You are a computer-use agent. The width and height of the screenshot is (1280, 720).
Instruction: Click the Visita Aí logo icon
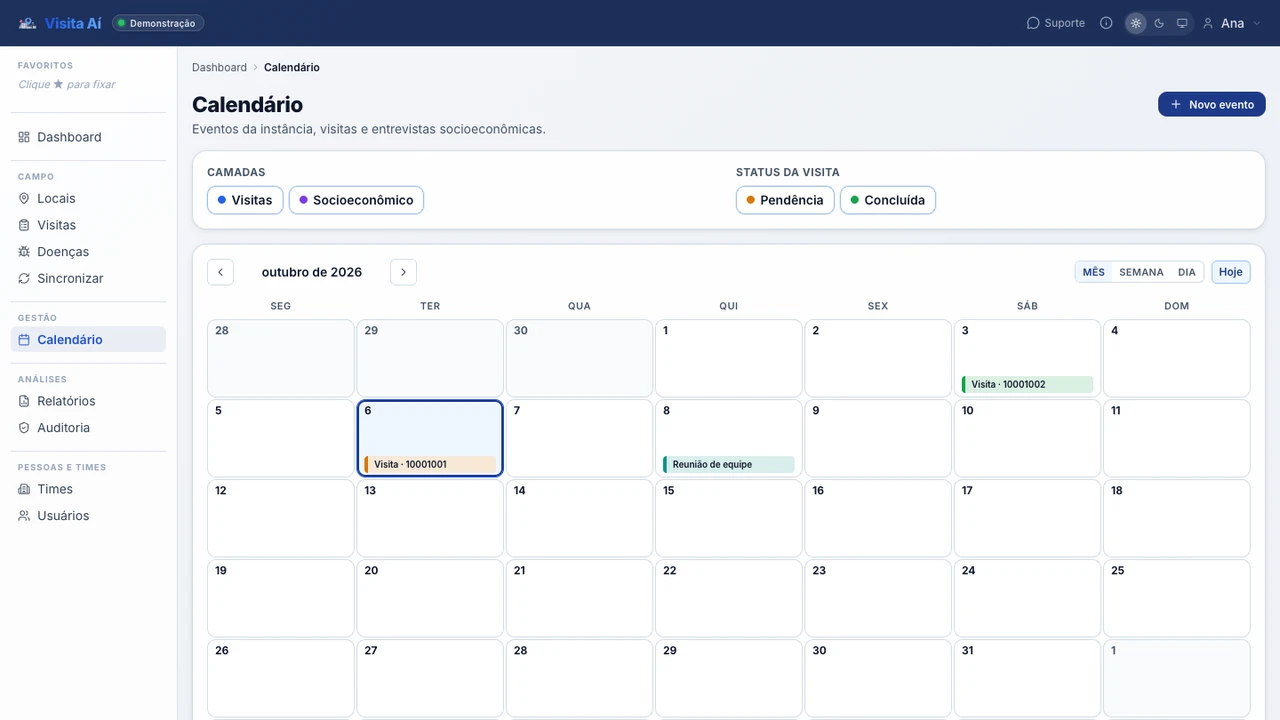[x=27, y=23]
